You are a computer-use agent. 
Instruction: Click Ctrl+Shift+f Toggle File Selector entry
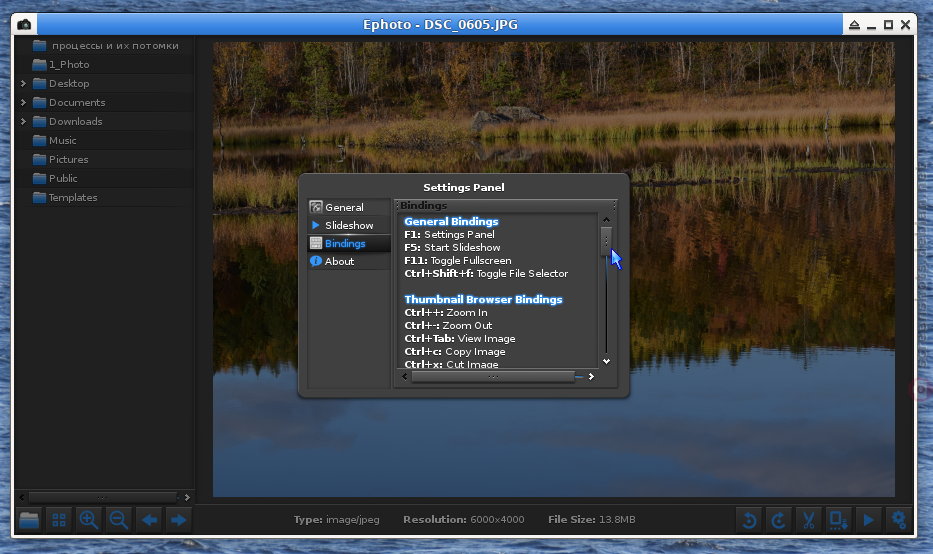click(x=486, y=274)
